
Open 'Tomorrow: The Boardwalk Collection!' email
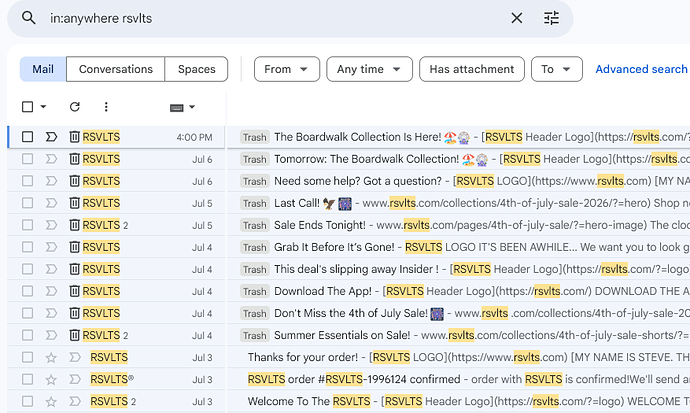(x=366, y=159)
